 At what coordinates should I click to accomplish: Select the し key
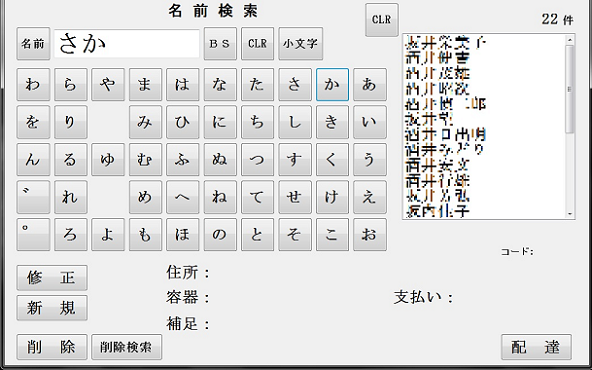coord(295,122)
